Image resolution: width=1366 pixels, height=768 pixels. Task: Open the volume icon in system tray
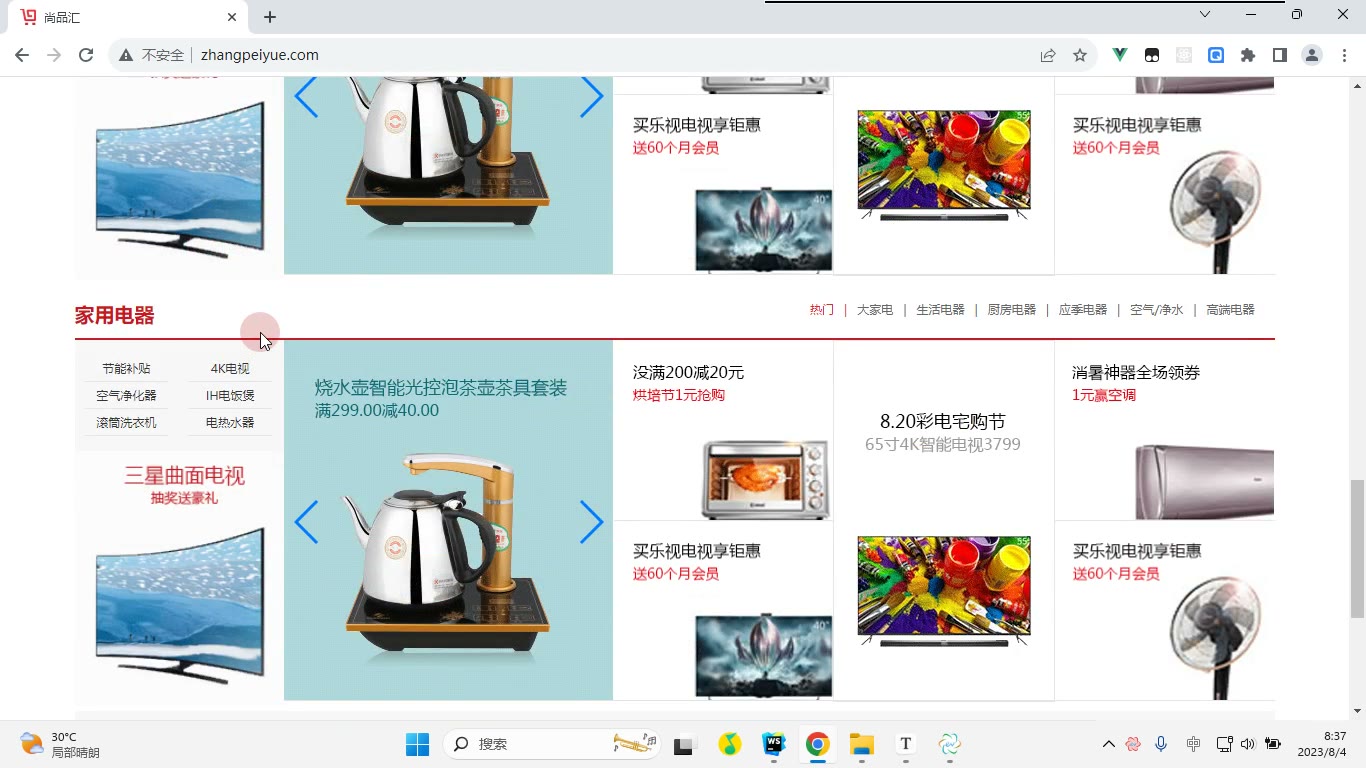click(1247, 744)
